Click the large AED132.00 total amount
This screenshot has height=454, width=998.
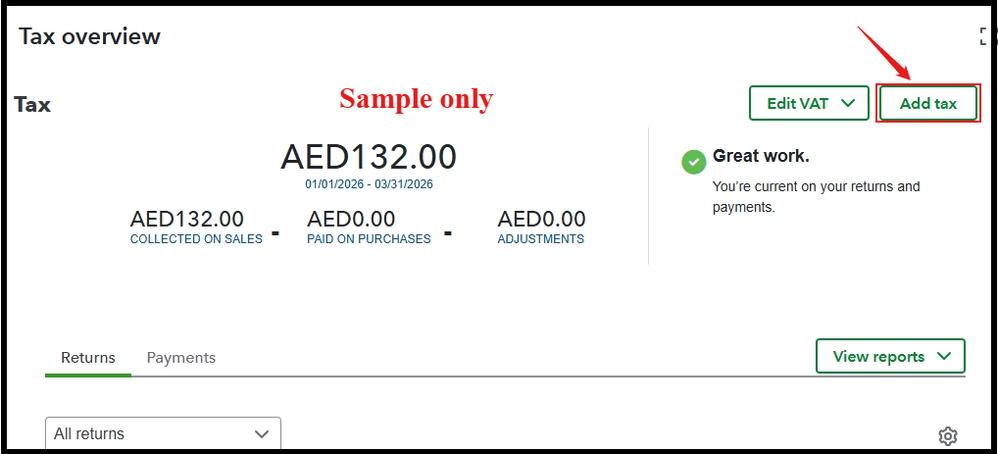point(368,158)
